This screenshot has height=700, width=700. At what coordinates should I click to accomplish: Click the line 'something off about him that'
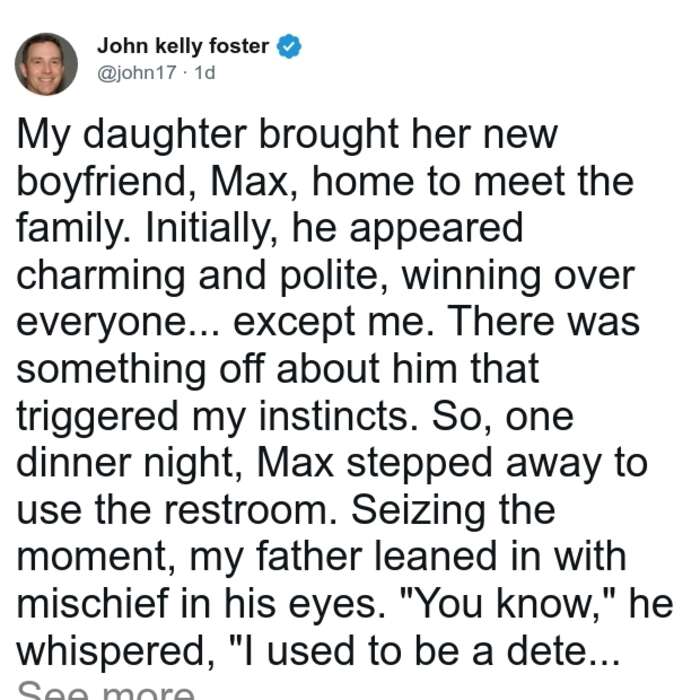278,370
